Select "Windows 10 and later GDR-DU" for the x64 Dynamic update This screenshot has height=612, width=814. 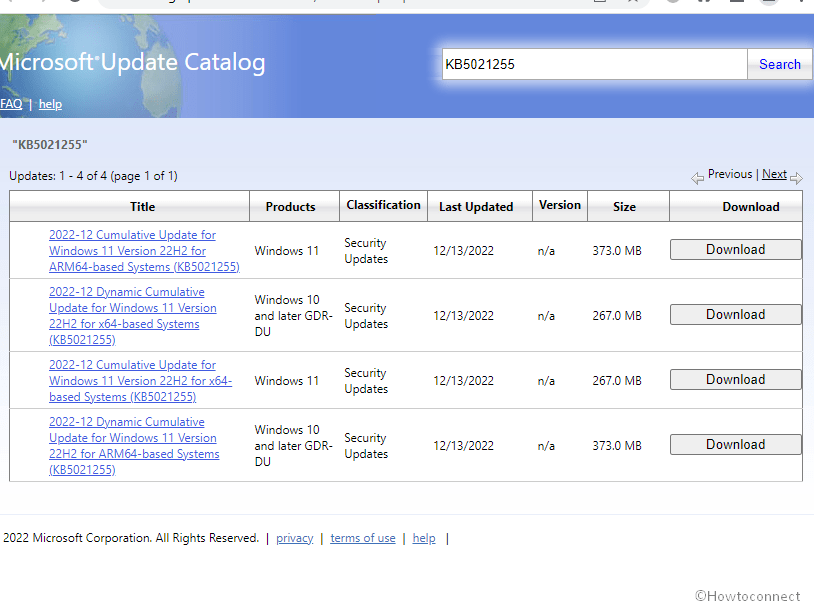[293, 316]
